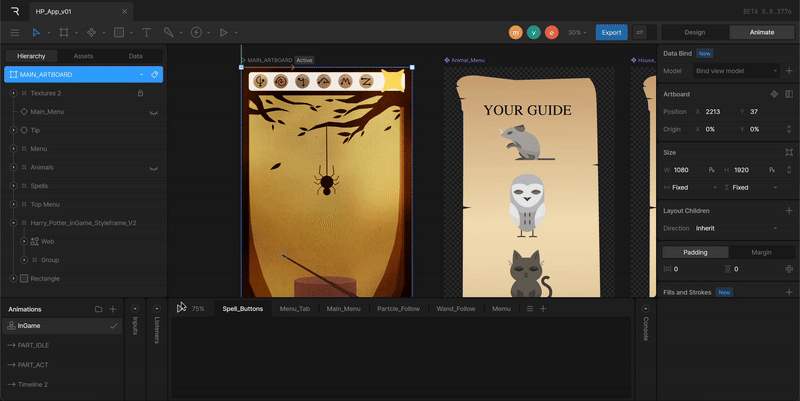Click the Play preview icon in toolbar
Screen dimensions: 800x401
coord(223,33)
